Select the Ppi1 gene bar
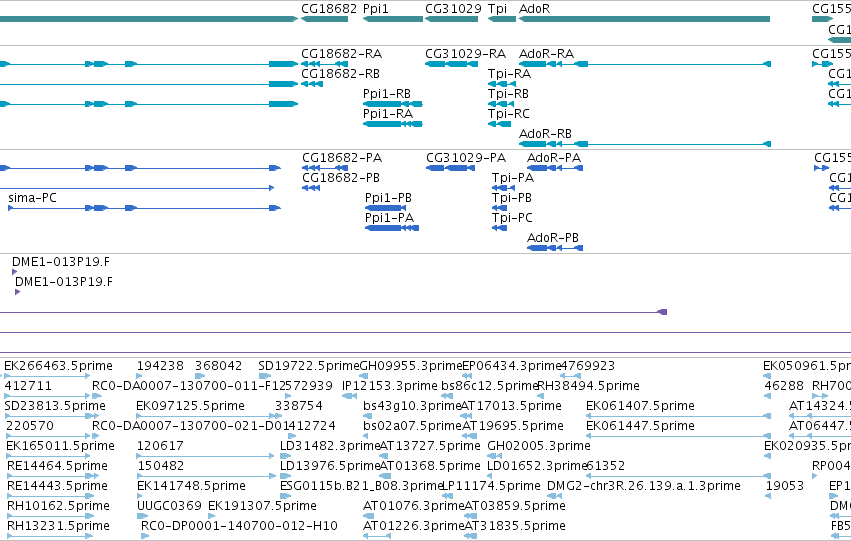 (393, 19)
